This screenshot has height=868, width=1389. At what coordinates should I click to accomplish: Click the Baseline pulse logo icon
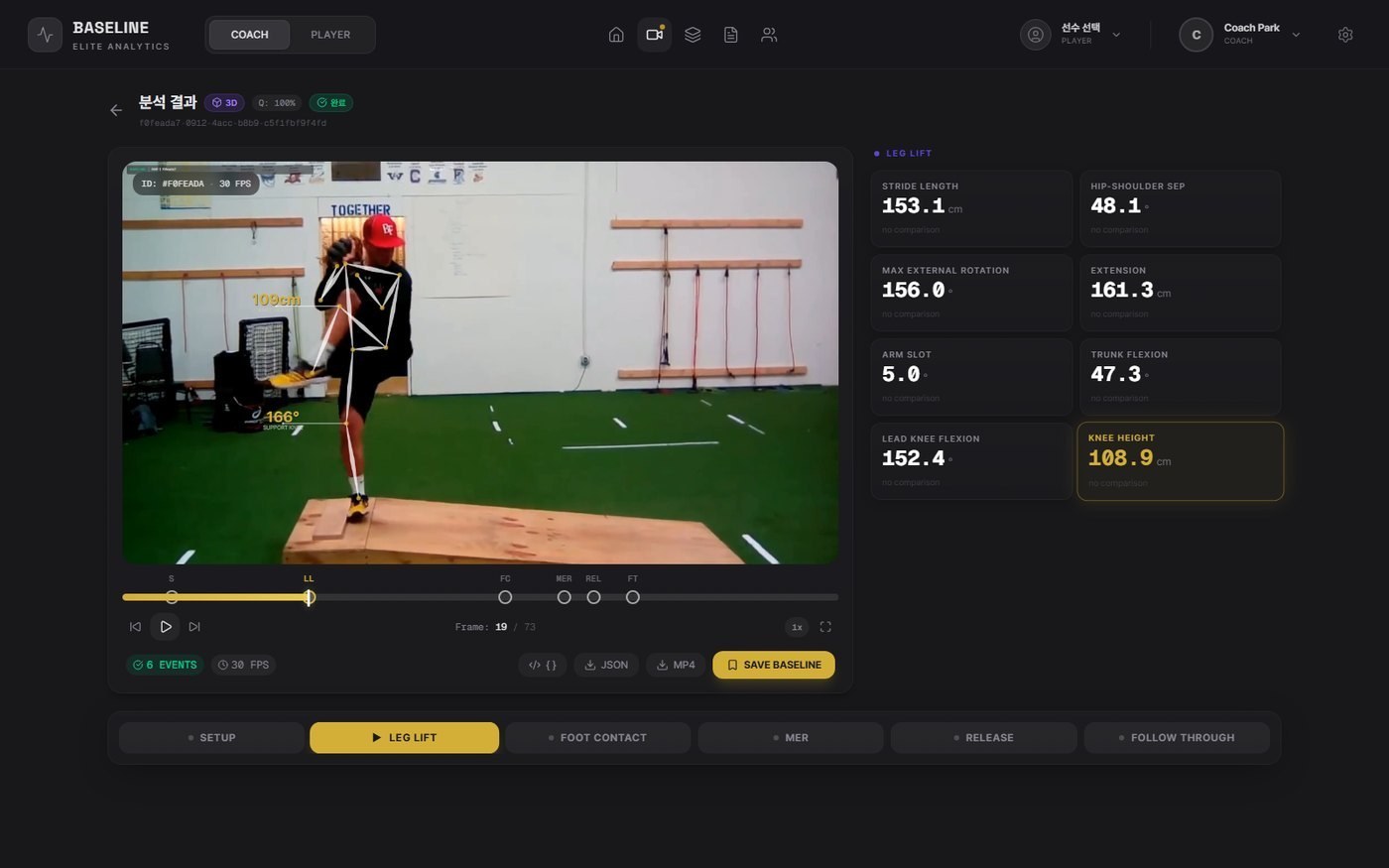(45, 35)
